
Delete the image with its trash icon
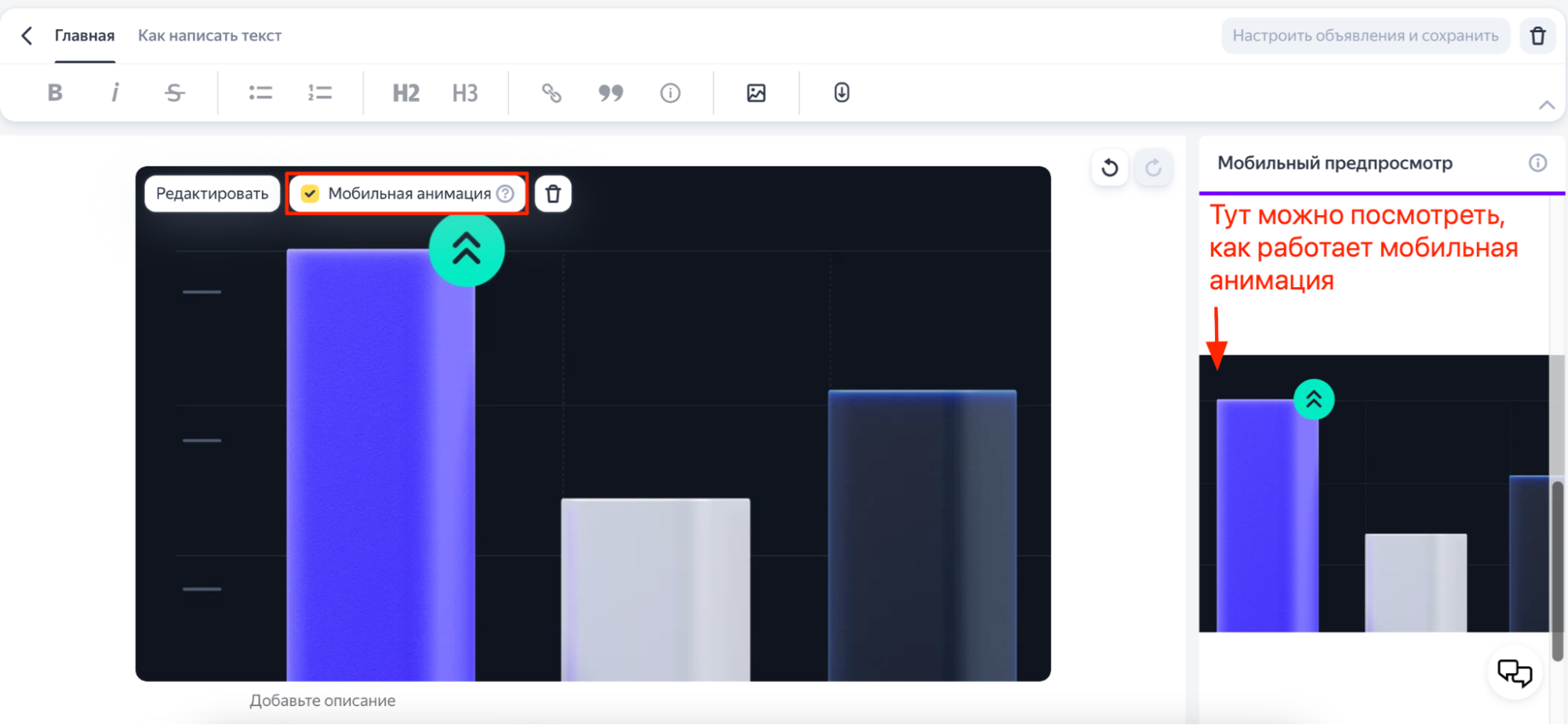point(553,194)
